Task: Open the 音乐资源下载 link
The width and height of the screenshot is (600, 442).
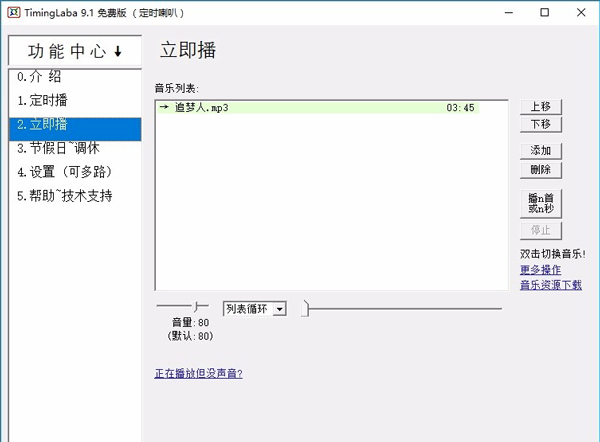Action: pyautogui.click(x=551, y=285)
